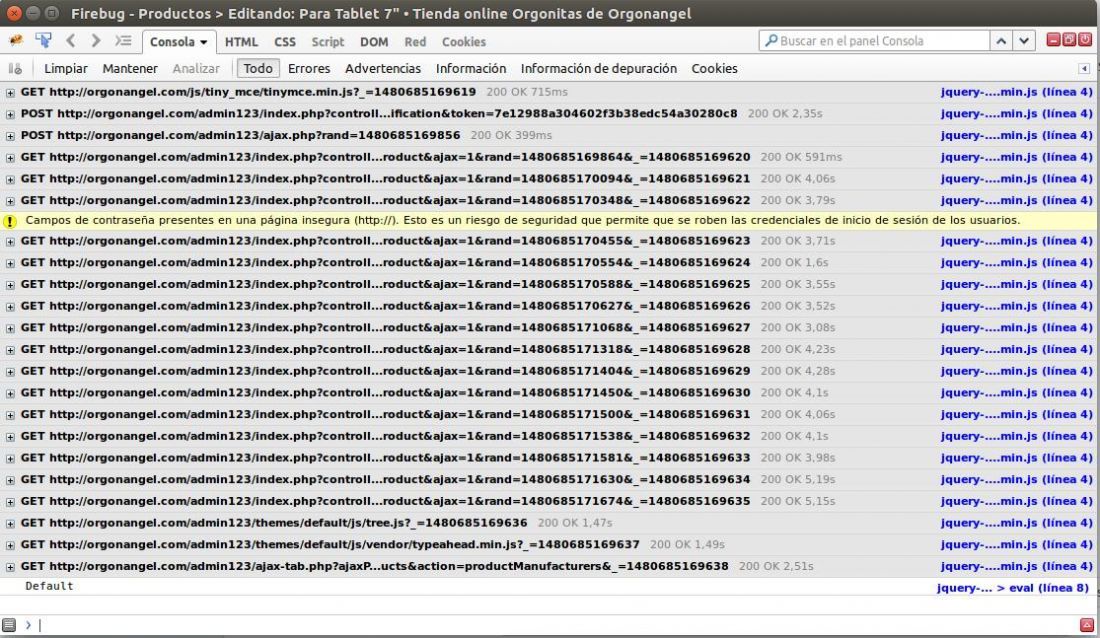The image size is (1100, 638).
Task: Switch command editor with red bottom-right icon
Action: (x=1087, y=625)
